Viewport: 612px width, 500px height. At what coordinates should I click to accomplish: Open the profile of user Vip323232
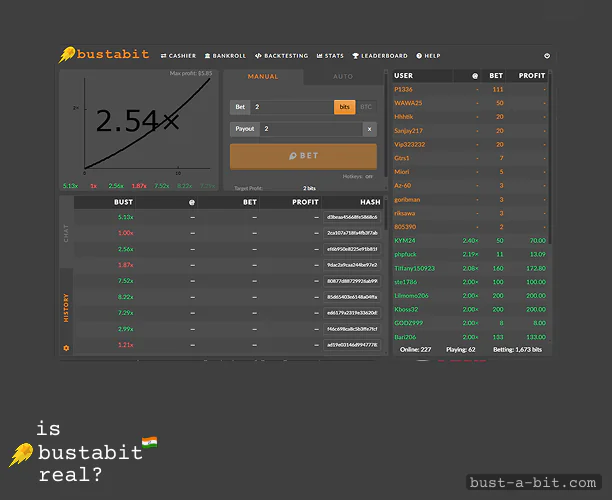[409, 144]
